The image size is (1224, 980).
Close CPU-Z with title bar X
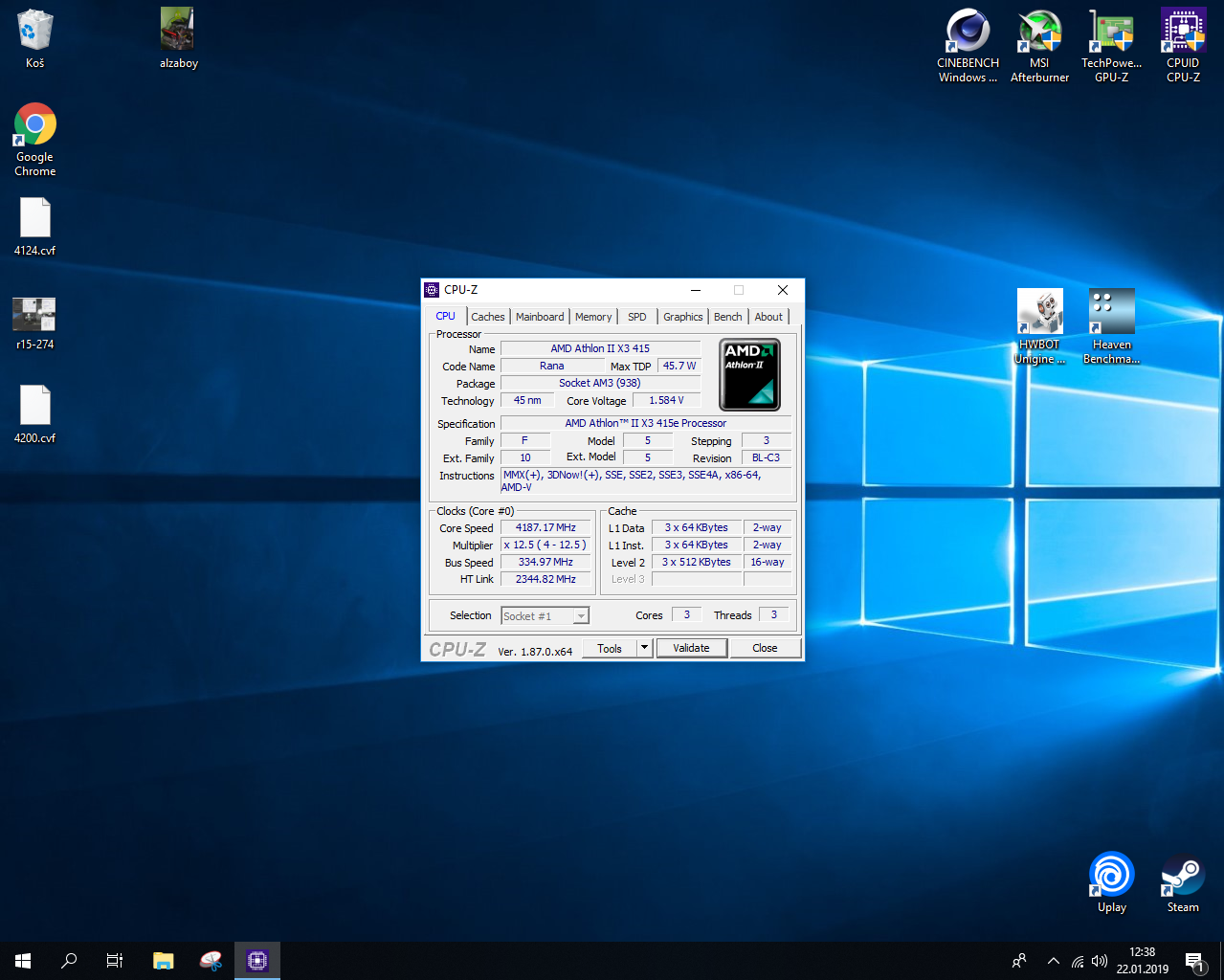pos(783,290)
